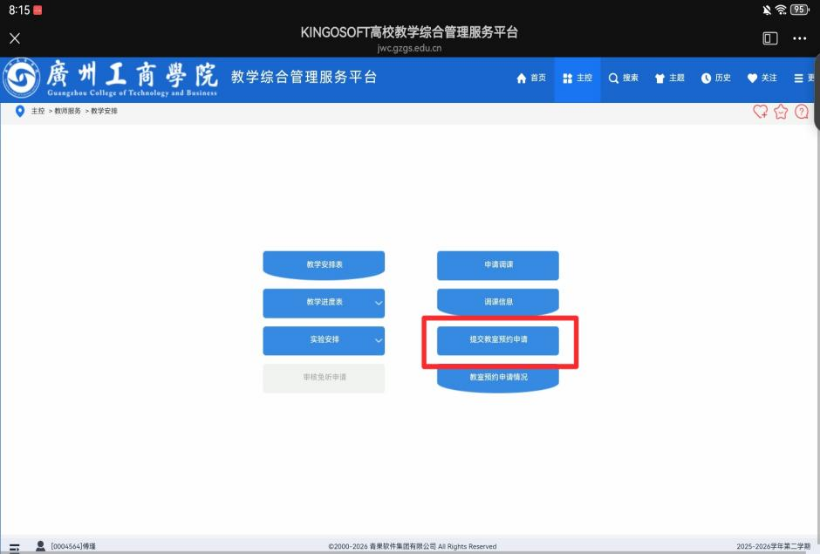Screen dimensions: 821x554
Task: Click 提交教室预约申请 button
Action: click(497, 341)
